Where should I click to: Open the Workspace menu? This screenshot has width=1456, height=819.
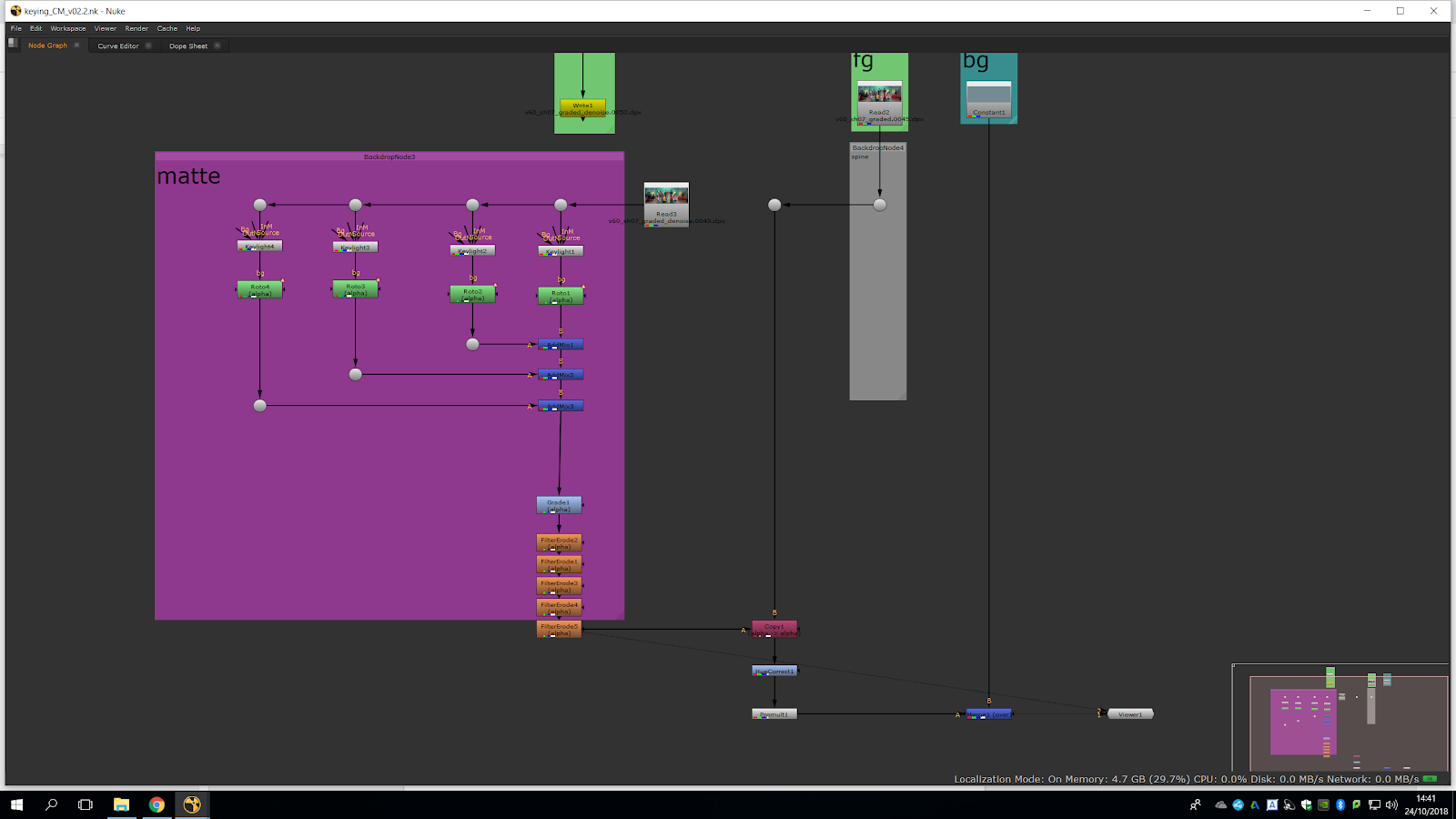coord(68,28)
